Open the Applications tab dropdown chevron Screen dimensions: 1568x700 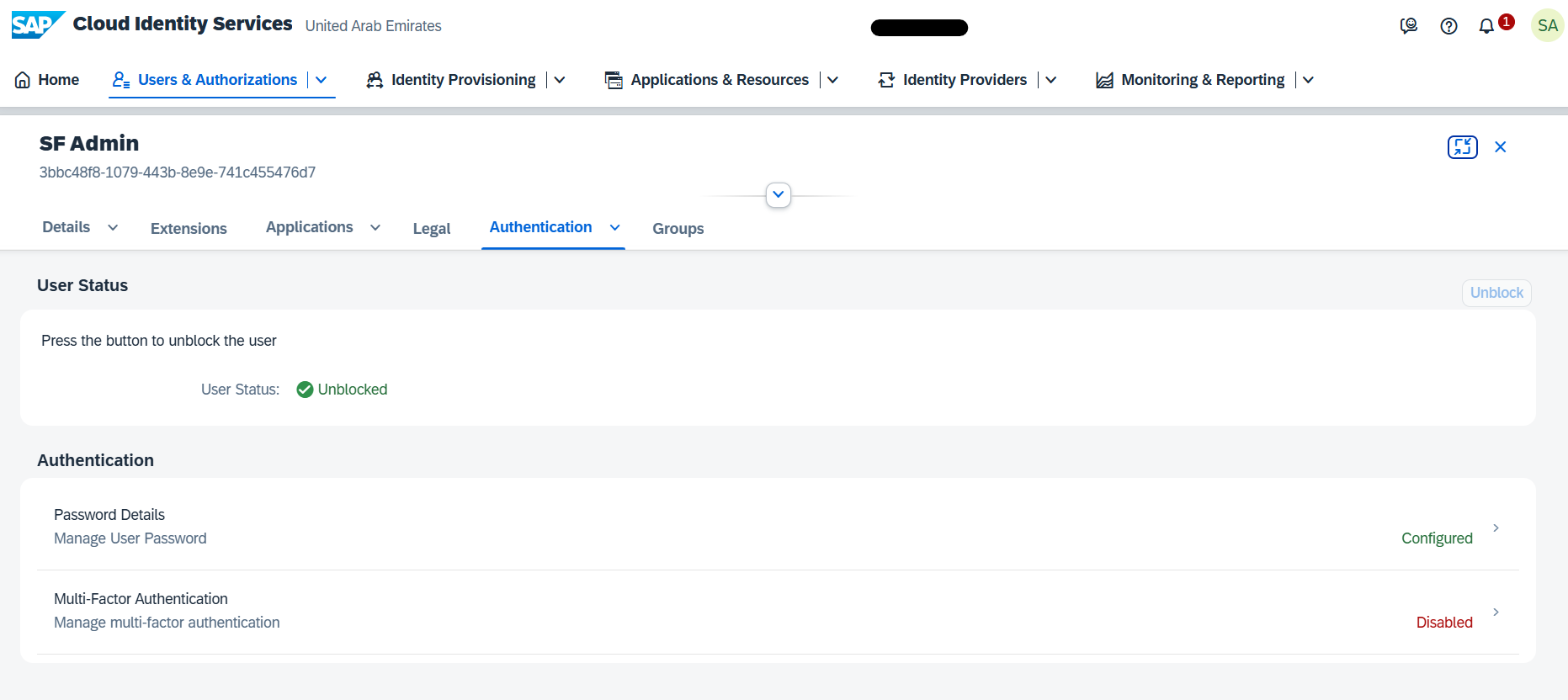click(x=375, y=228)
